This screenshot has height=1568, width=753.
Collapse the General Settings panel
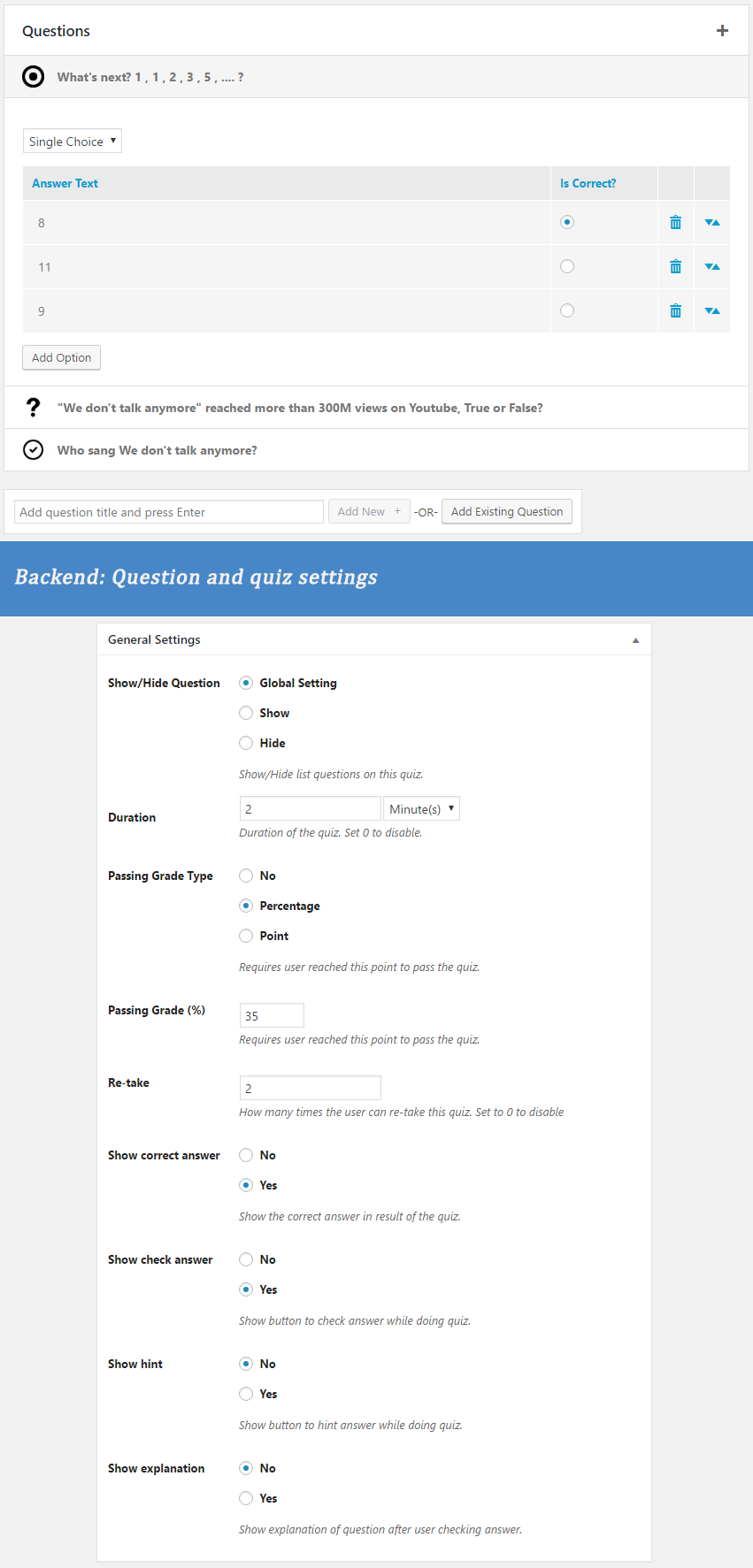tap(635, 640)
